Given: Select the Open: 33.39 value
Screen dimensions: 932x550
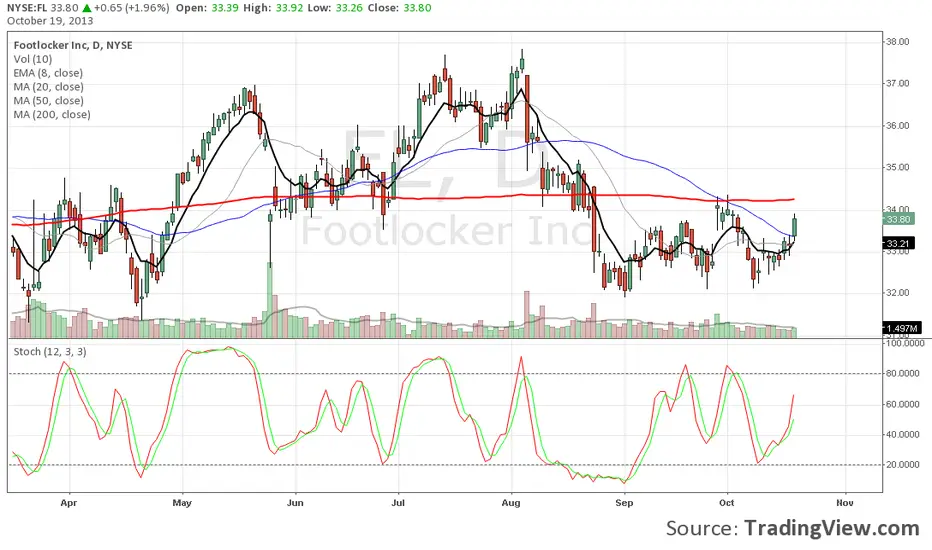Looking at the screenshot, I should [x=205, y=8].
